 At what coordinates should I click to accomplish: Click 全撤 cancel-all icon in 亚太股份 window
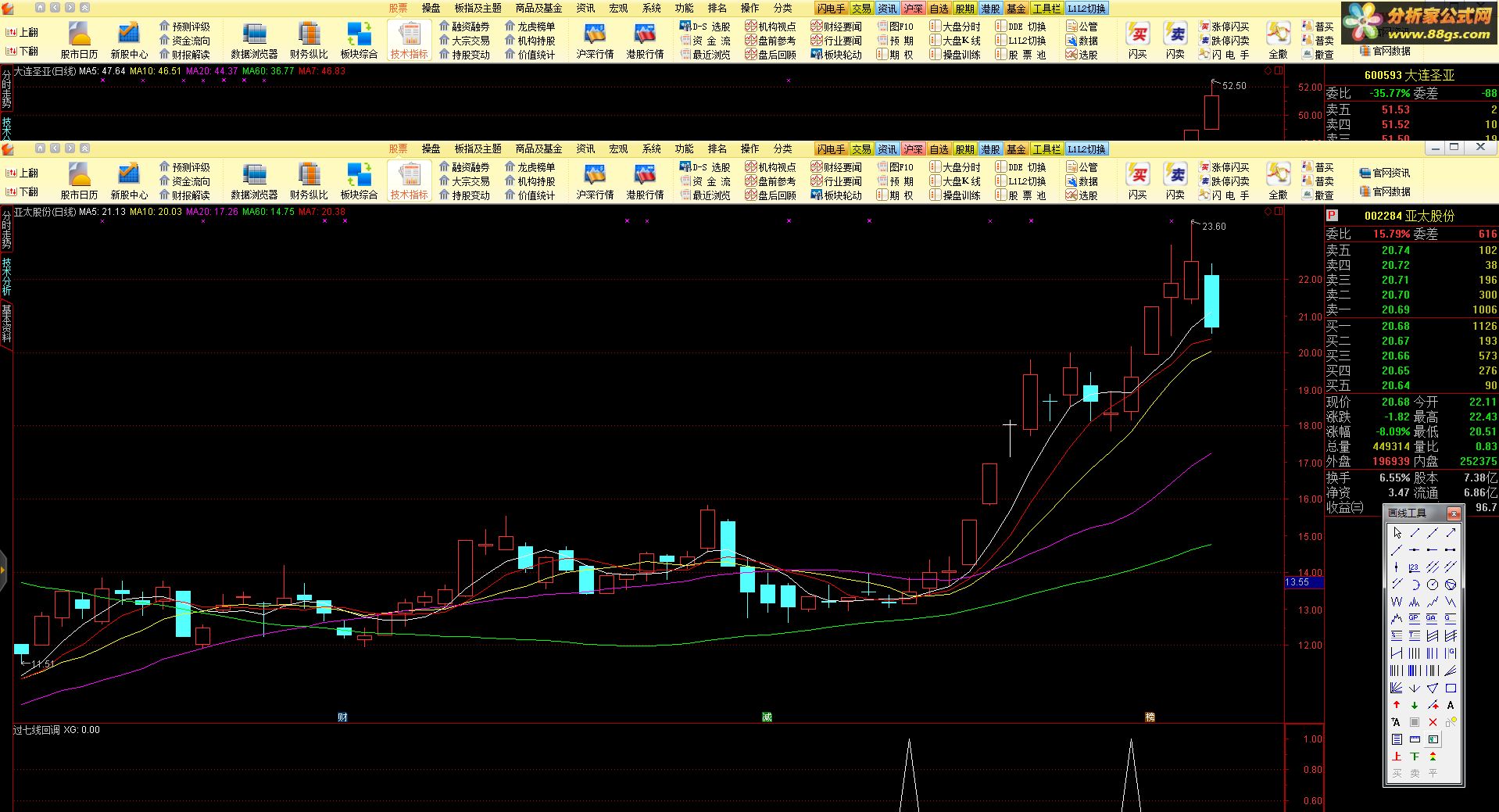tap(1278, 181)
